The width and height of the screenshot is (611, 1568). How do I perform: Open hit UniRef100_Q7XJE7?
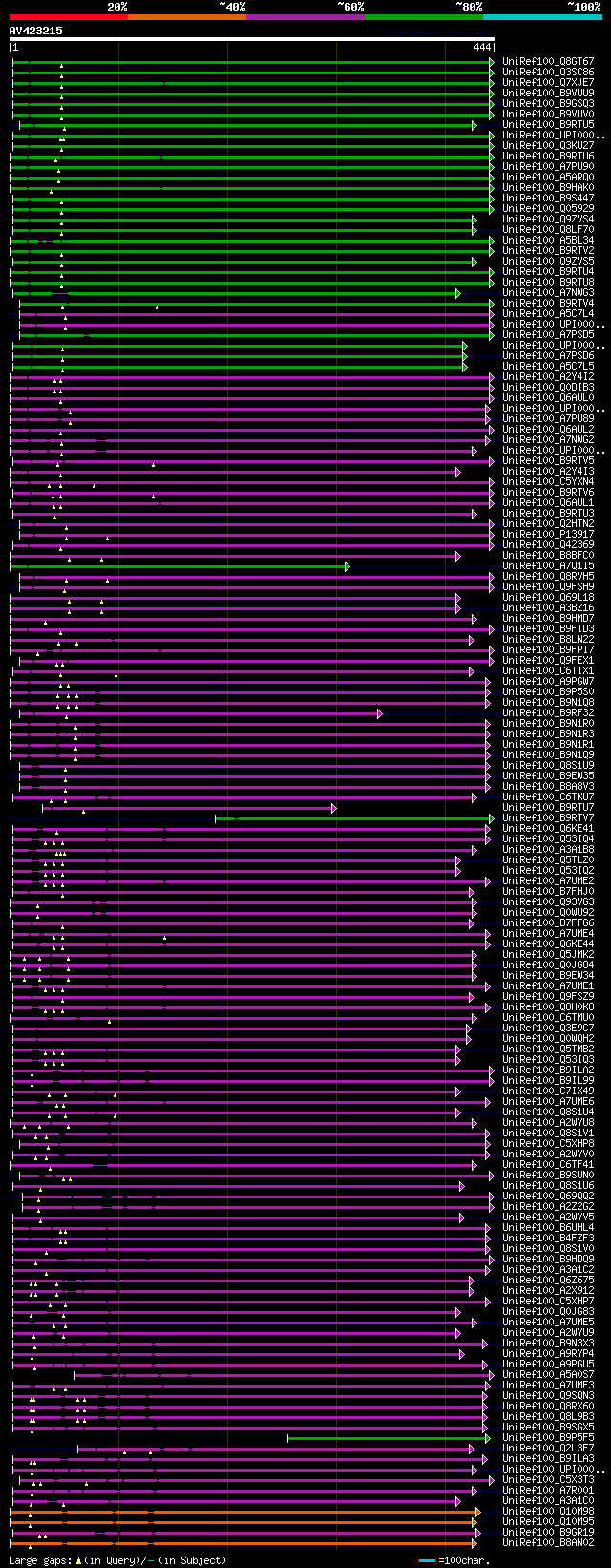click(548, 83)
